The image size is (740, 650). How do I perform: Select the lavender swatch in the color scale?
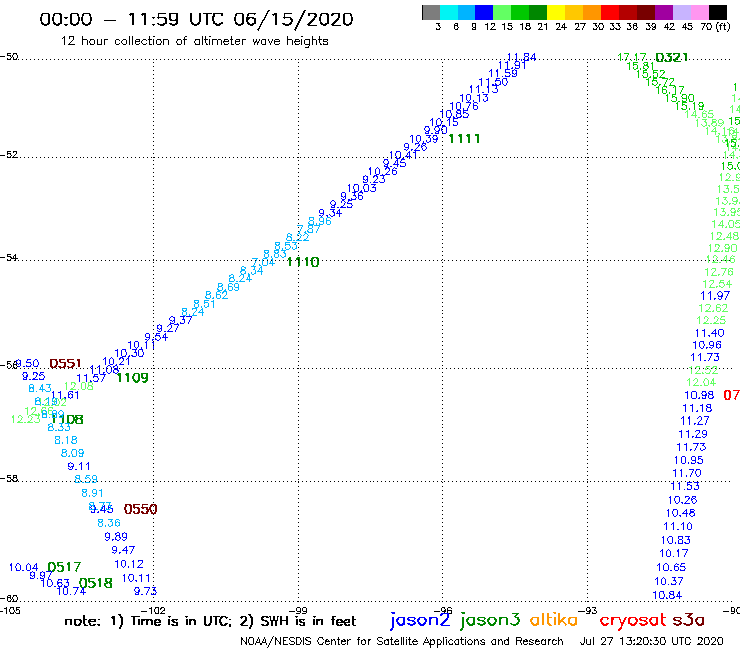pos(682,12)
